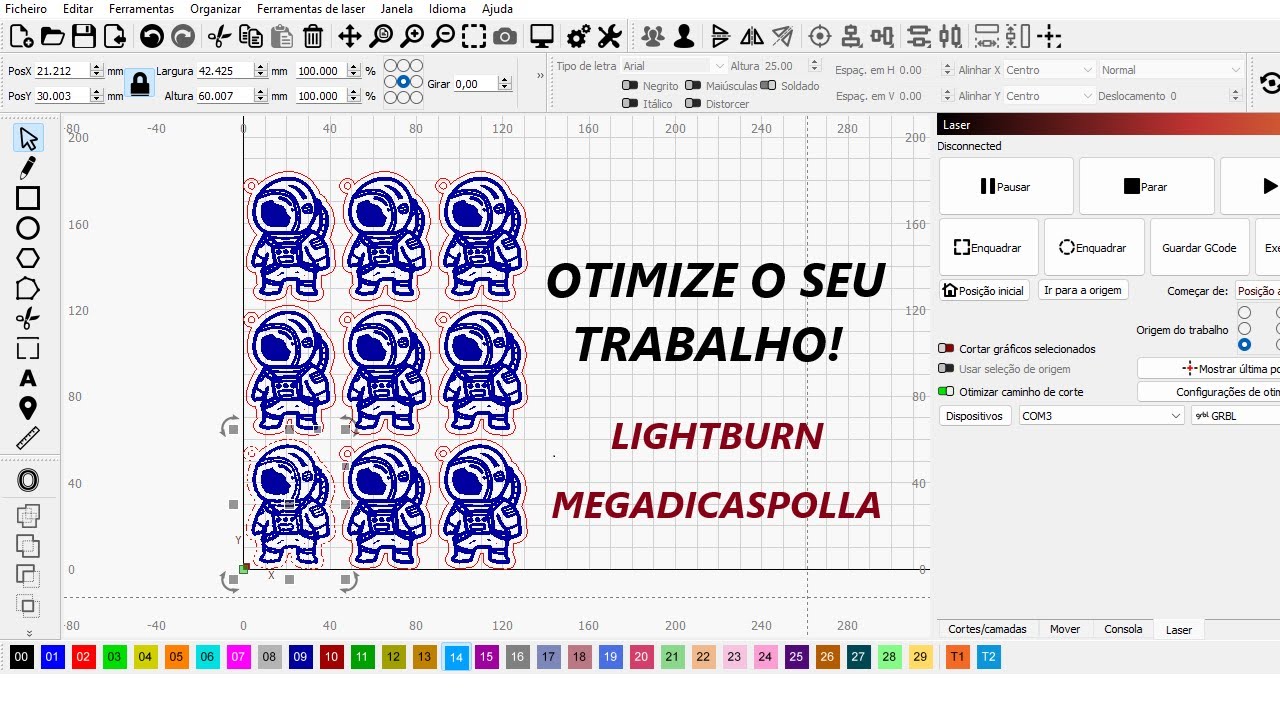The image size is (1280, 720).
Task: Delete selection with the trash can icon
Action: [313, 37]
